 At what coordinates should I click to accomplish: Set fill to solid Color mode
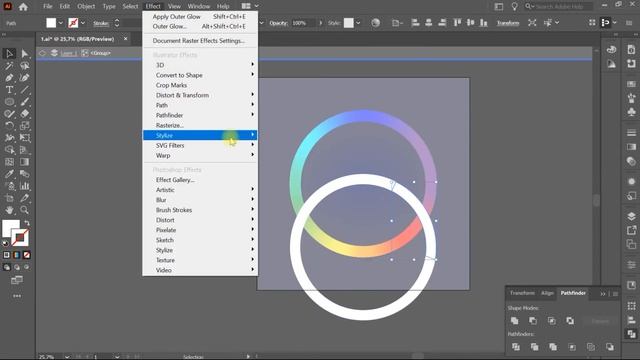coord(7,255)
